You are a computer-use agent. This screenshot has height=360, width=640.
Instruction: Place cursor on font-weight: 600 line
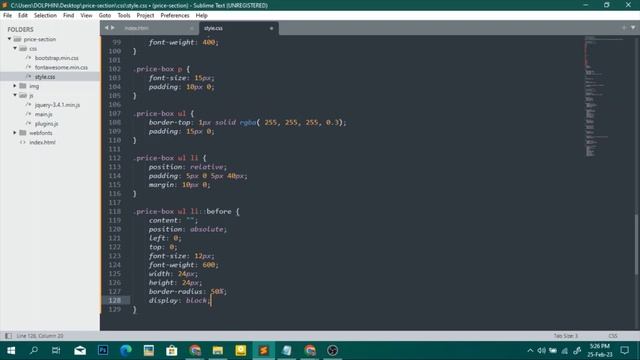[184, 265]
